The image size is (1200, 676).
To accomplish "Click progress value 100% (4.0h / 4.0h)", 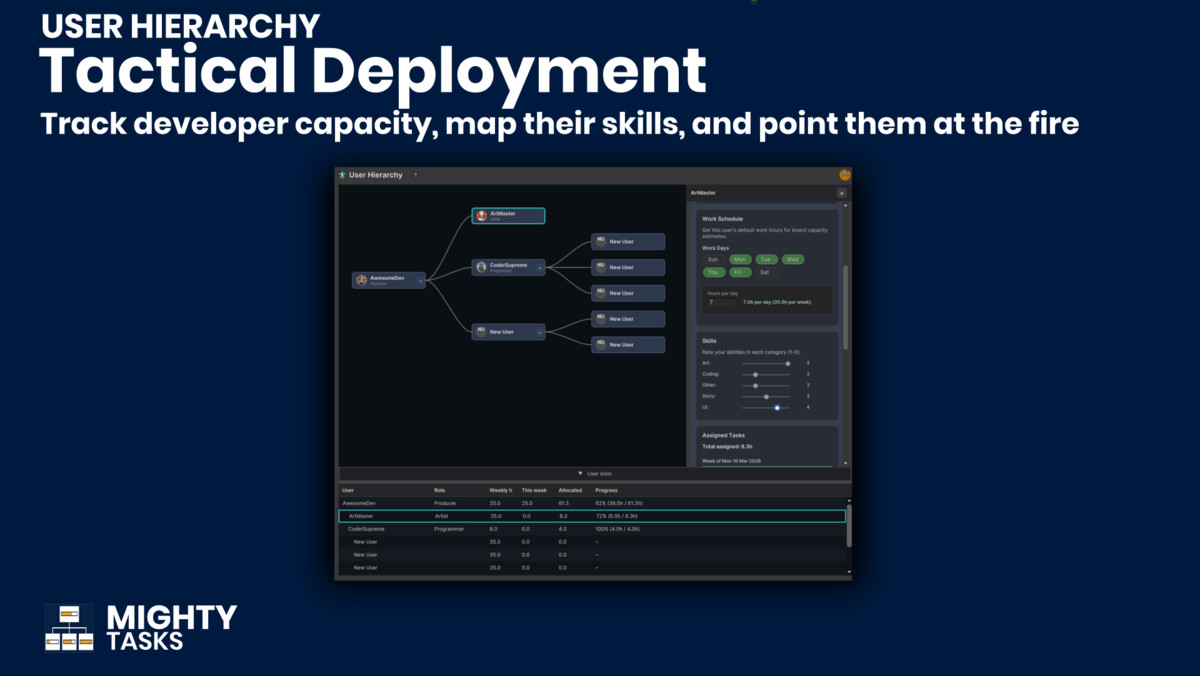I will [618, 528].
